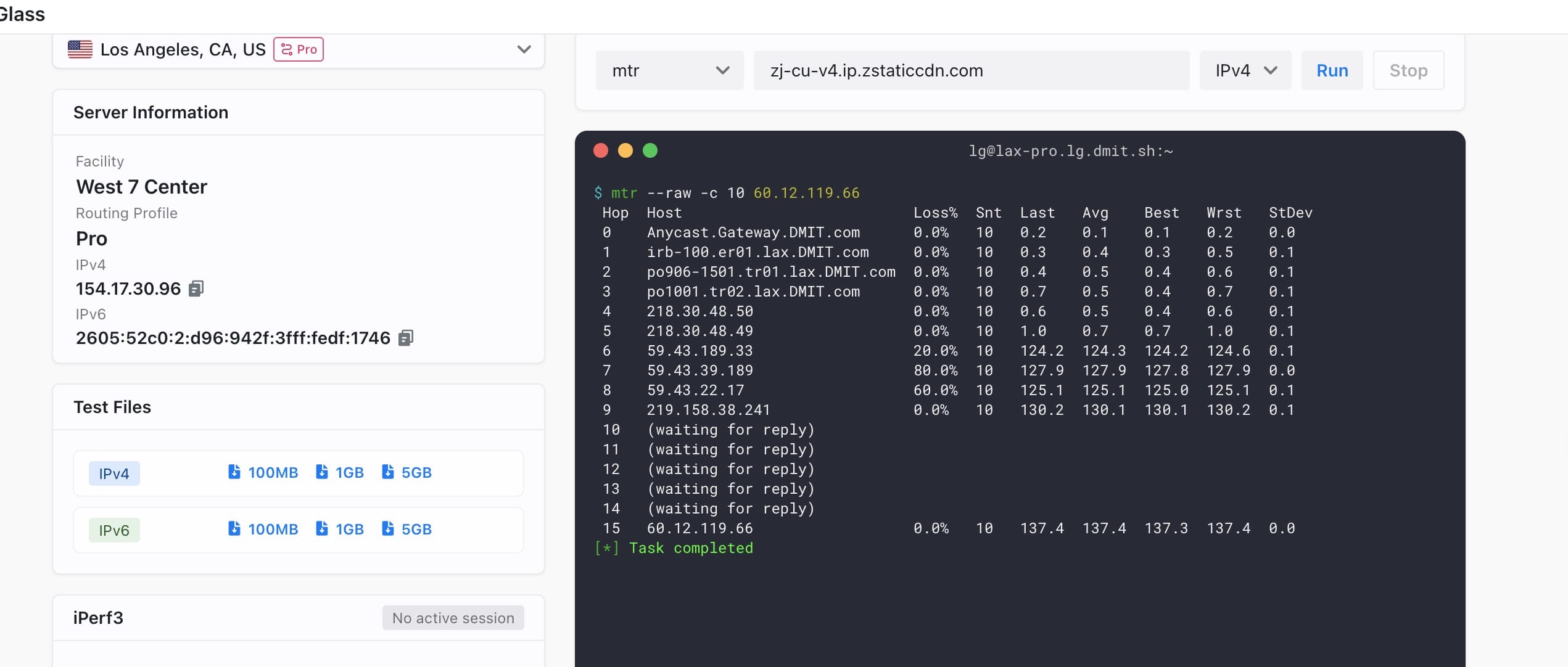Click the green terminal window dot
This screenshot has width=1568, height=667.
click(650, 150)
